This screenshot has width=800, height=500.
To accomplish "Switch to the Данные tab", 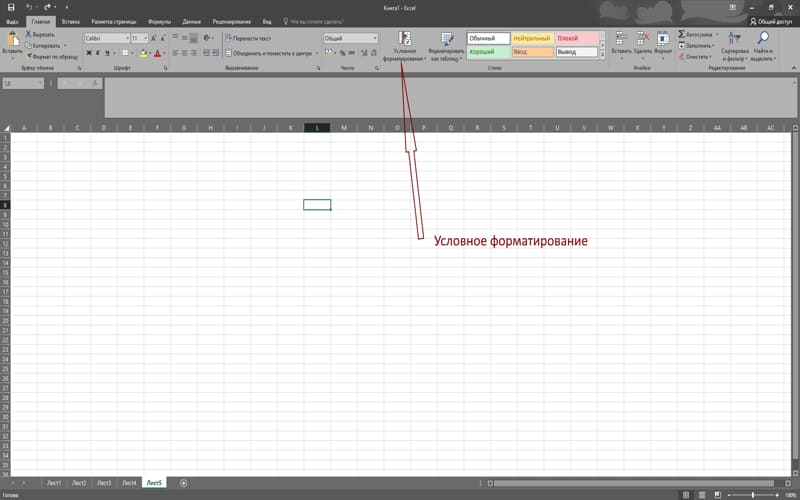I will pyautogui.click(x=192, y=22).
